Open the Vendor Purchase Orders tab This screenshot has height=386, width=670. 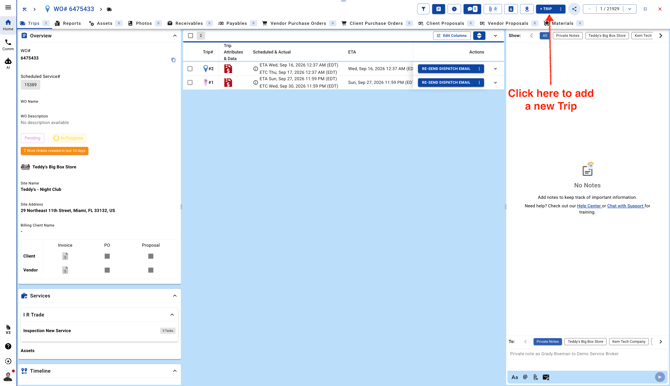[x=298, y=24]
